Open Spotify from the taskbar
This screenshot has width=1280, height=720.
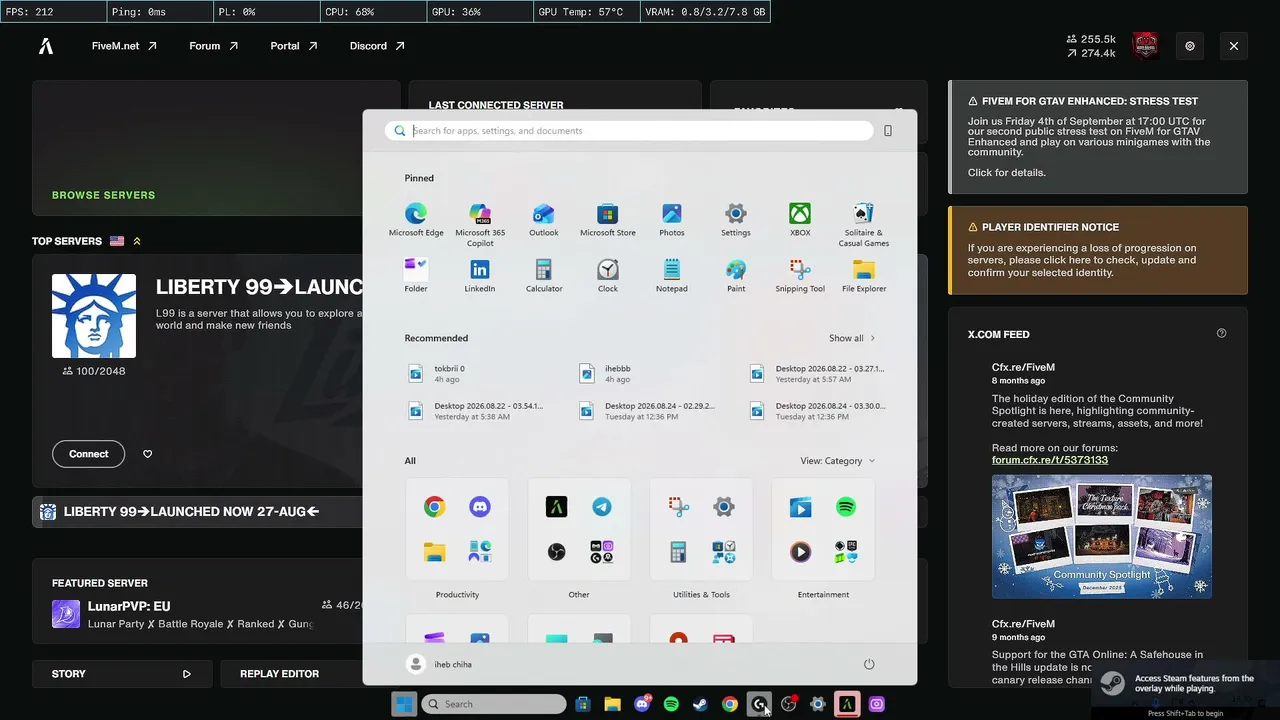671,704
